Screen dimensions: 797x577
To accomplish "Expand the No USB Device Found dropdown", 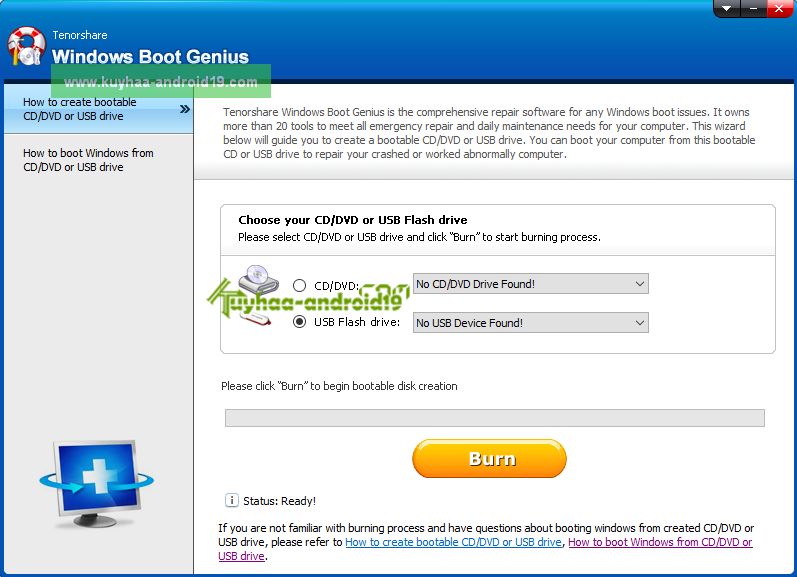I will (x=531, y=323).
